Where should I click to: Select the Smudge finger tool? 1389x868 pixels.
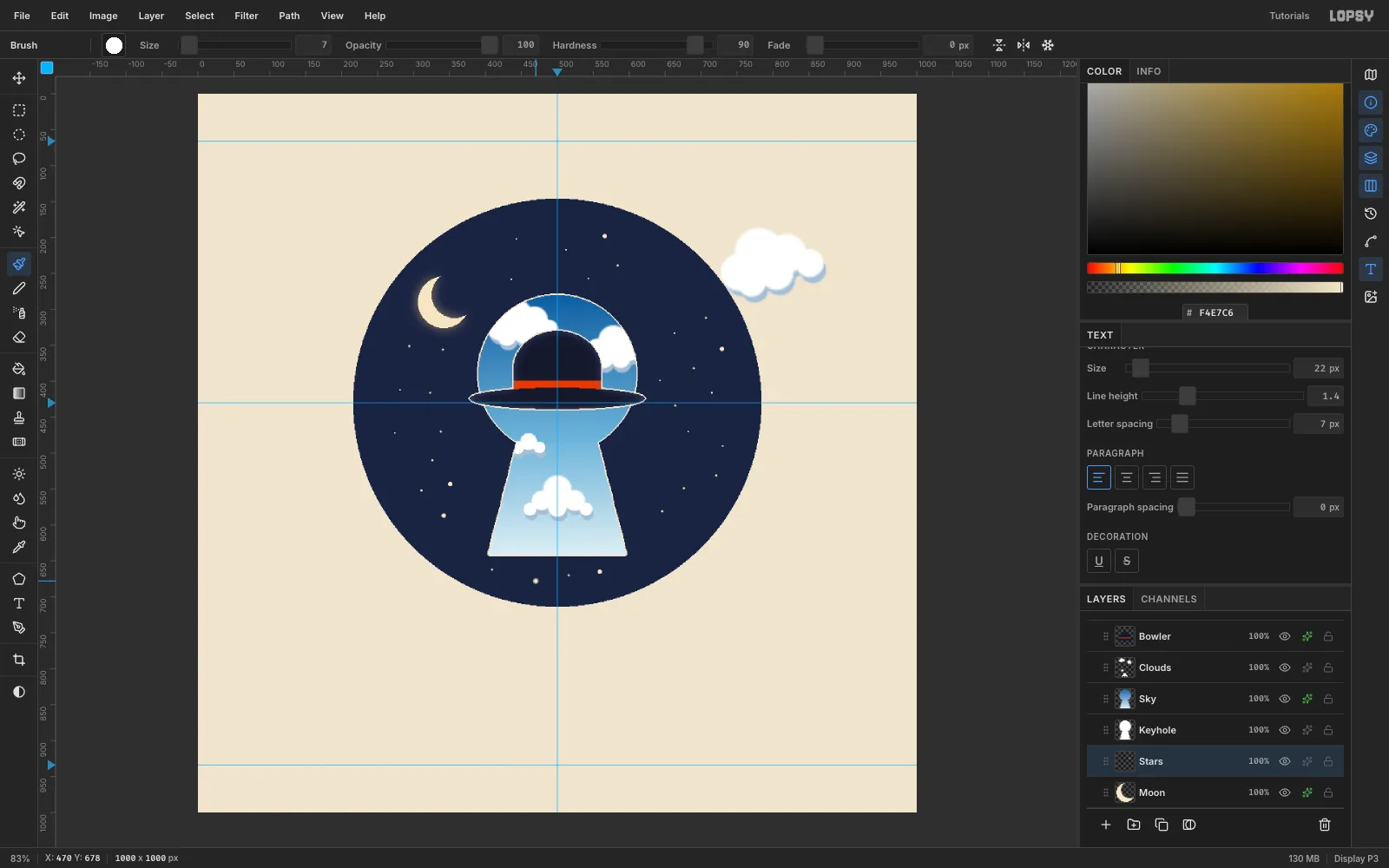point(19,523)
